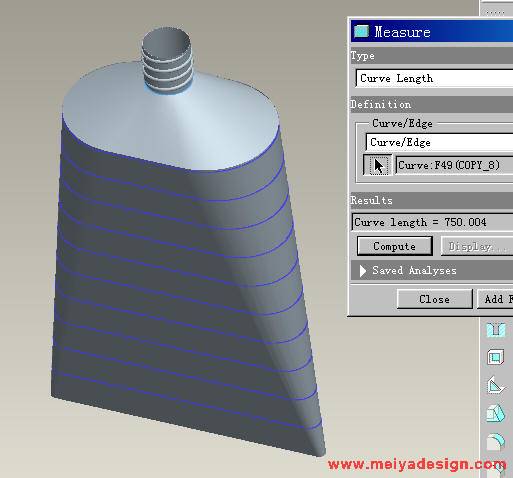Image resolution: width=513 pixels, height=478 pixels.
Task: Activate the curve selection arrow button
Action: (378, 165)
